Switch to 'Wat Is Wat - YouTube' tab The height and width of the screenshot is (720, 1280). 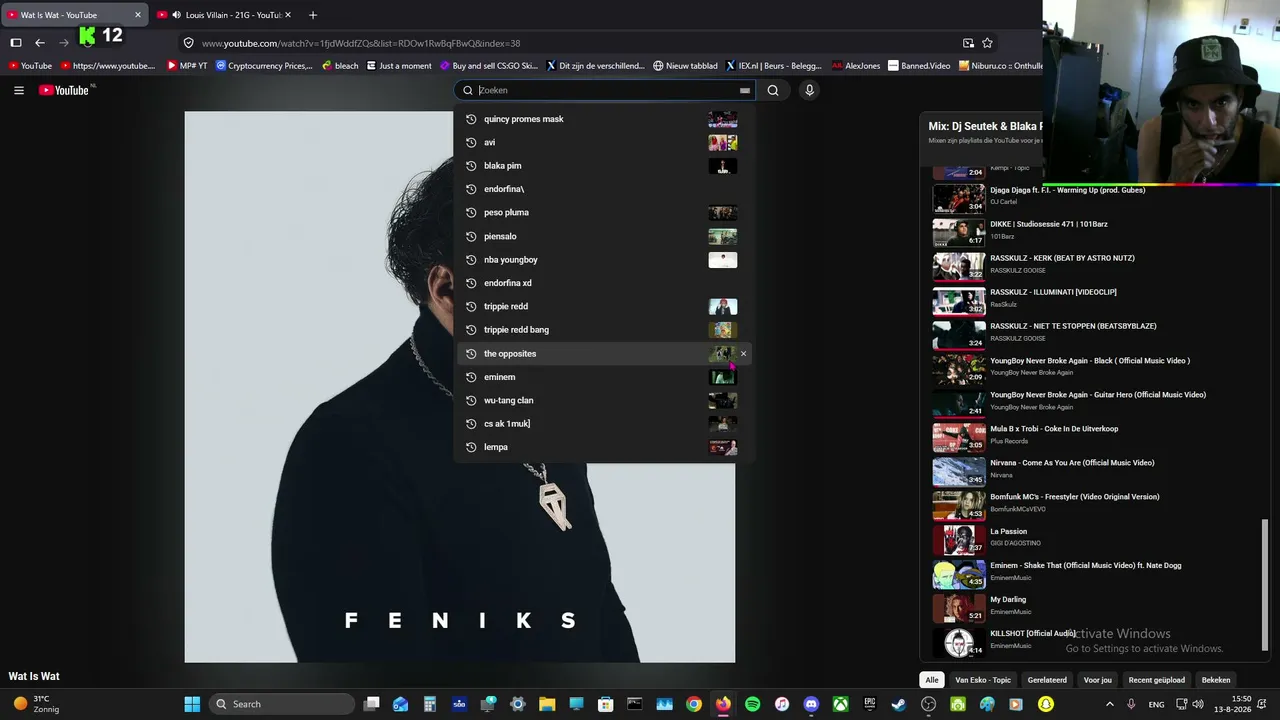pyautogui.click(x=75, y=15)
